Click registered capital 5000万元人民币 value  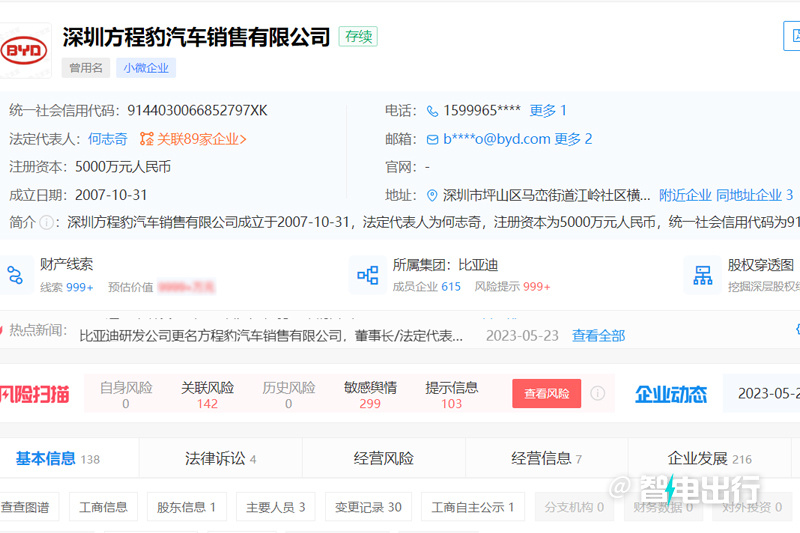tap(123, 167)
